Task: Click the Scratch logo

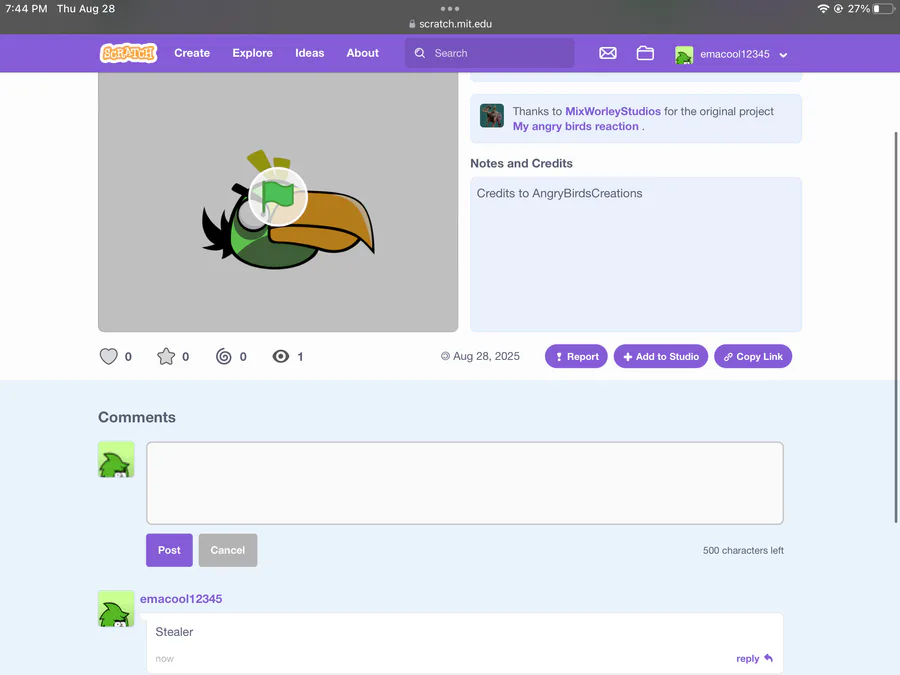Action: click(128, 53)
